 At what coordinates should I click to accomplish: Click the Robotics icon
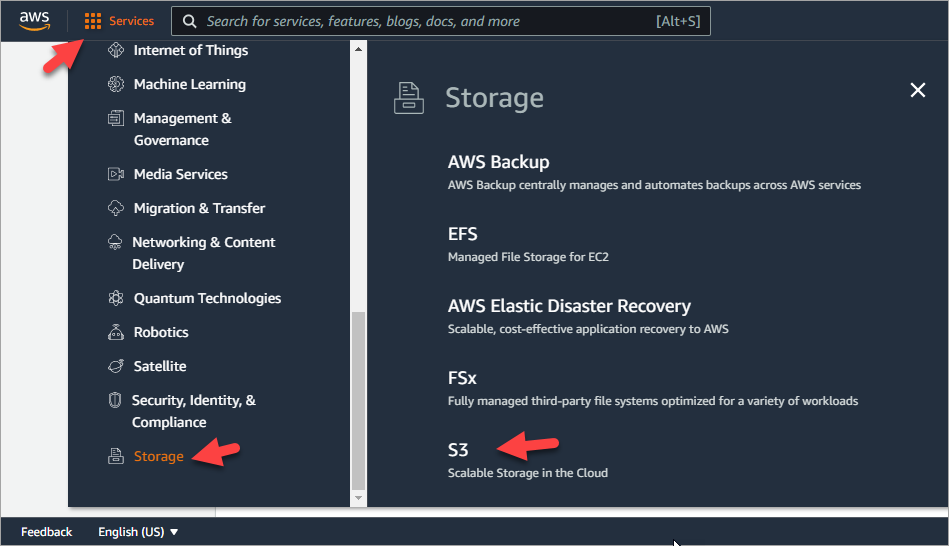pyautogui.click(x=116, y=332)
